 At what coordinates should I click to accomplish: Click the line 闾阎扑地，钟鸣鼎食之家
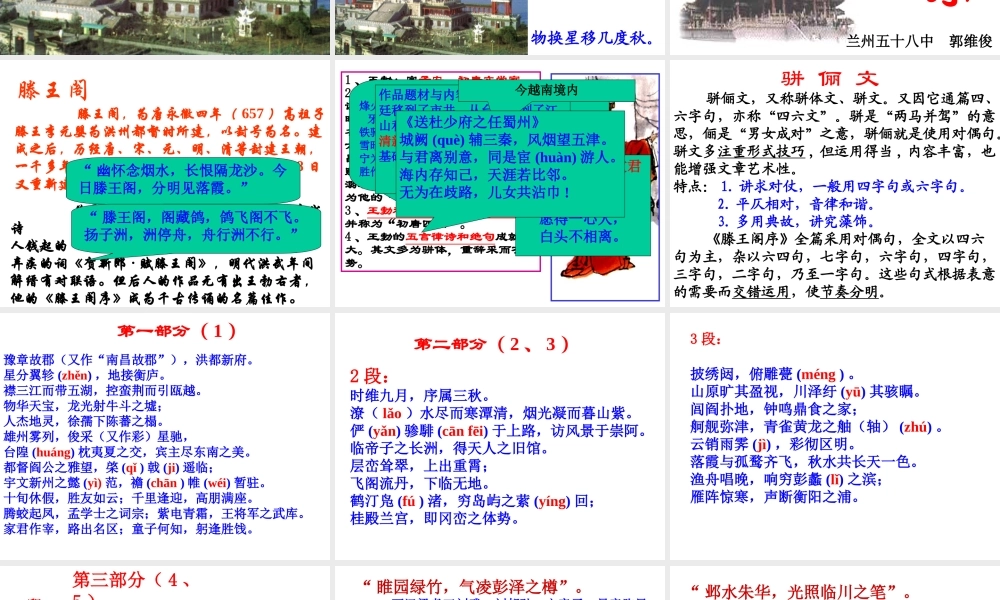click(x=774, y=409)
